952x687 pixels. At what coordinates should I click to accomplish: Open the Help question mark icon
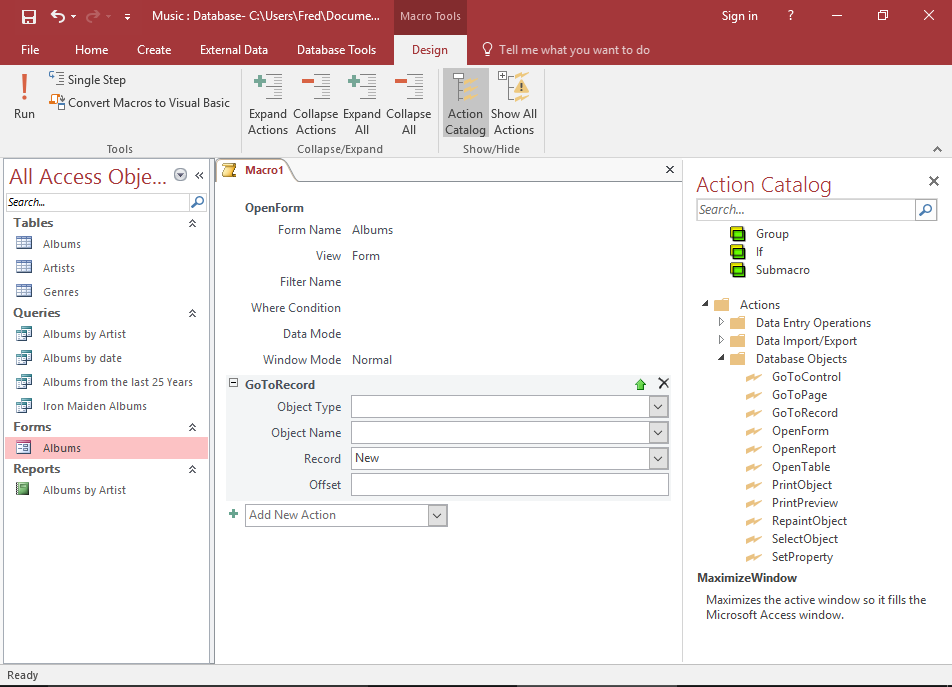[x=790, y=16]
